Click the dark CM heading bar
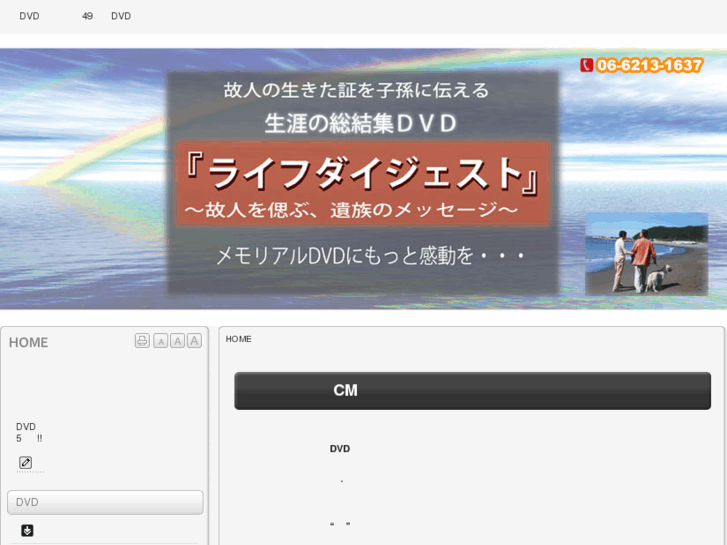Viewport: 727px width, 545px height. 472,391
